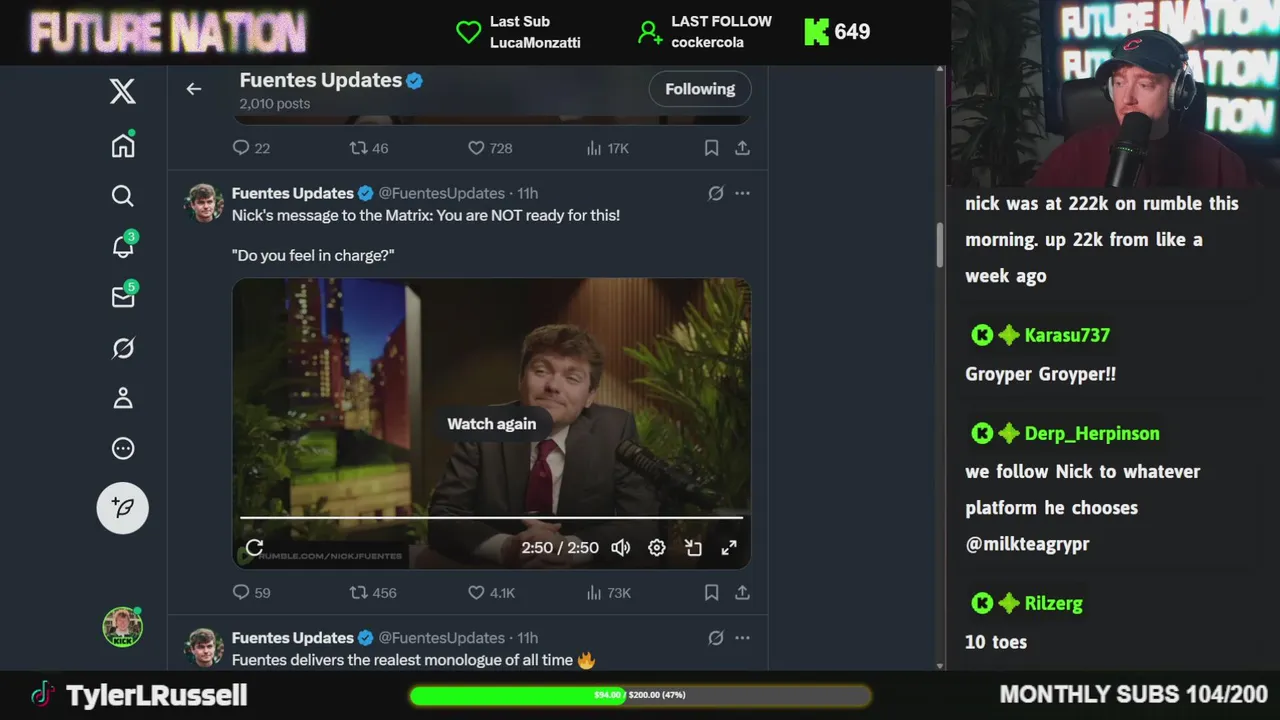
Task: Click chat username Karasu737
Action: pyautogui.click(x=1066, y=335)
